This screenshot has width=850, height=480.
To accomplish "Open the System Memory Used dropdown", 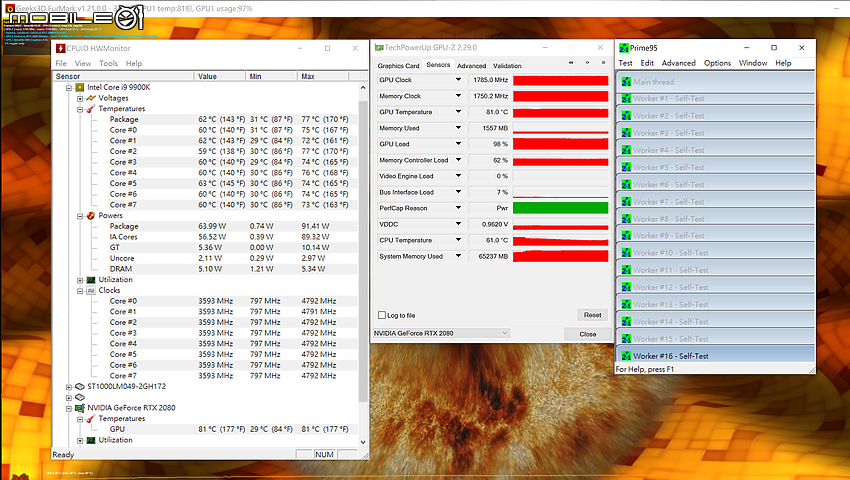I will tap(458, 256).
